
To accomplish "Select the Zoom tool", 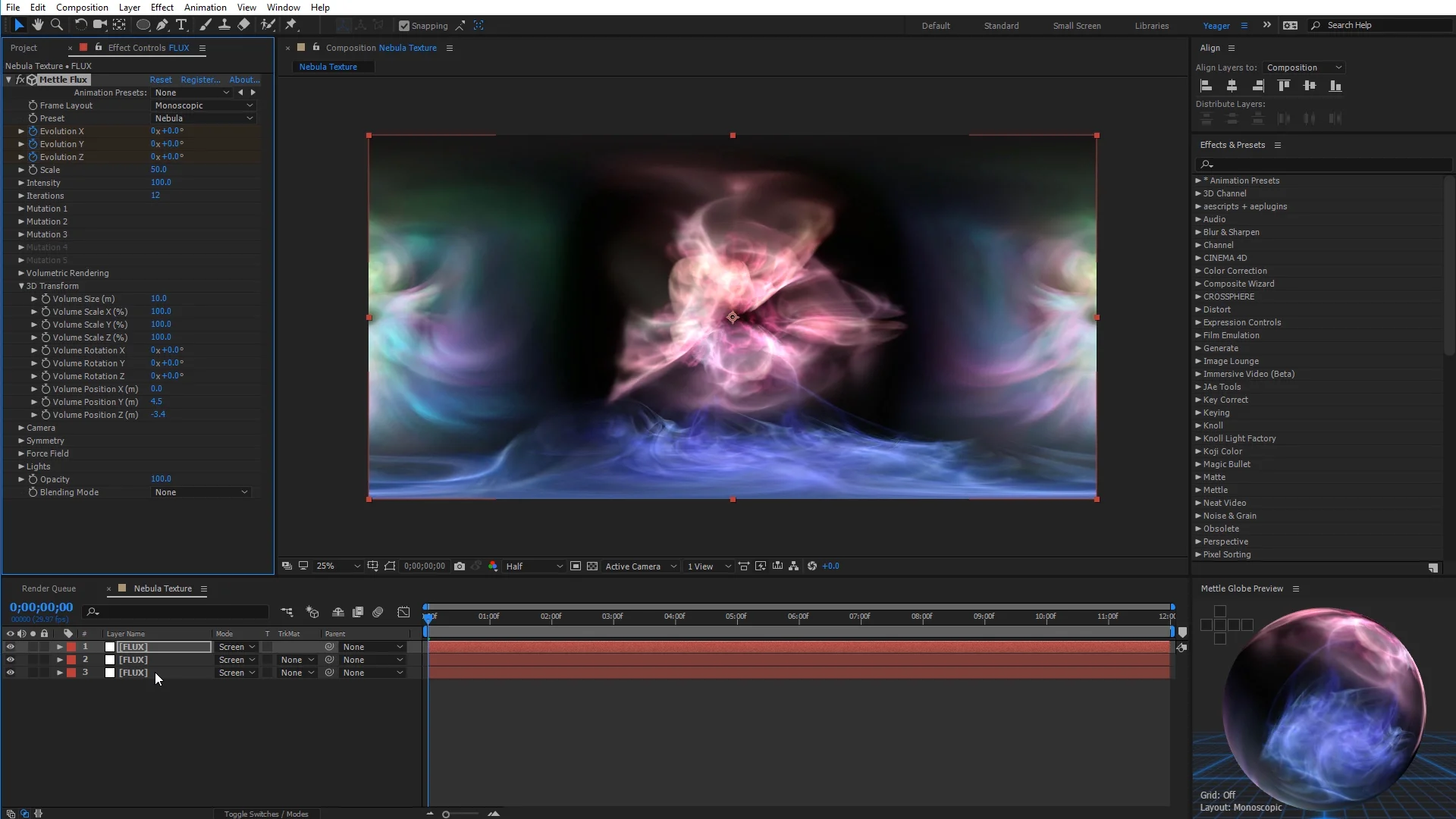I will [57, 25].
